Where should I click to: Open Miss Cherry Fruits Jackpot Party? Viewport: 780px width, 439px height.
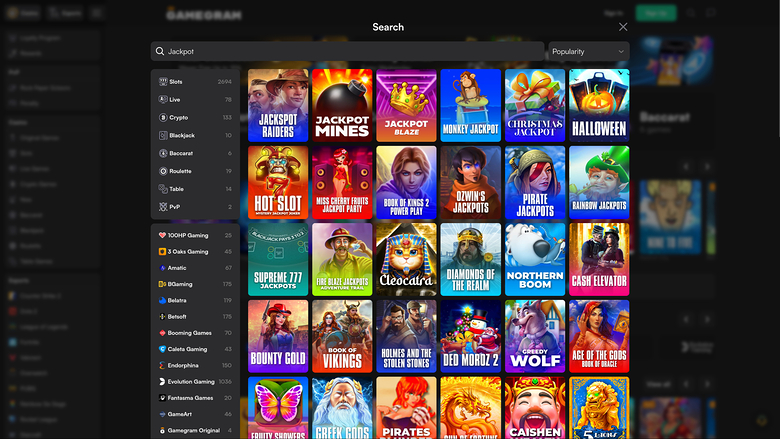(x=342, y=182)
